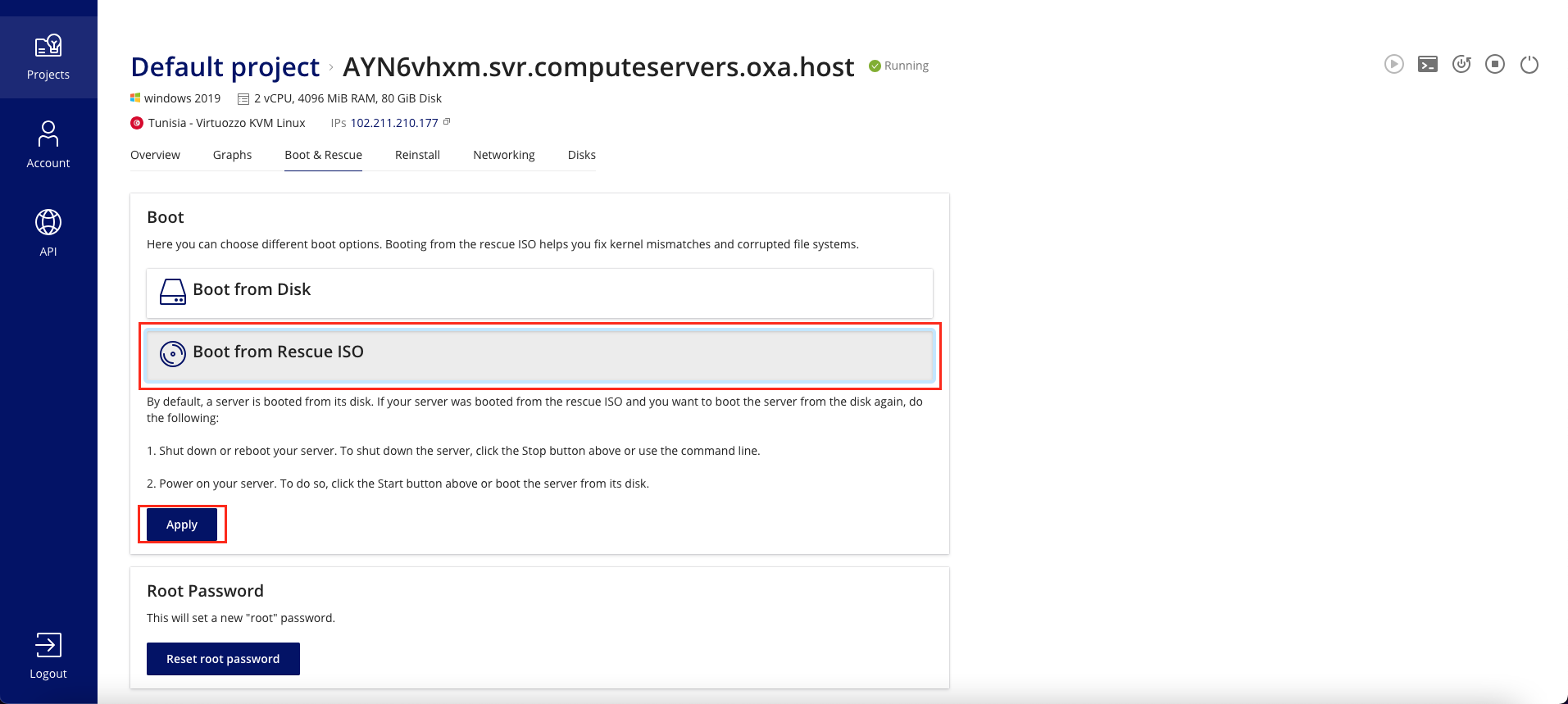Click the Start server play icon

click(1393, 64)
